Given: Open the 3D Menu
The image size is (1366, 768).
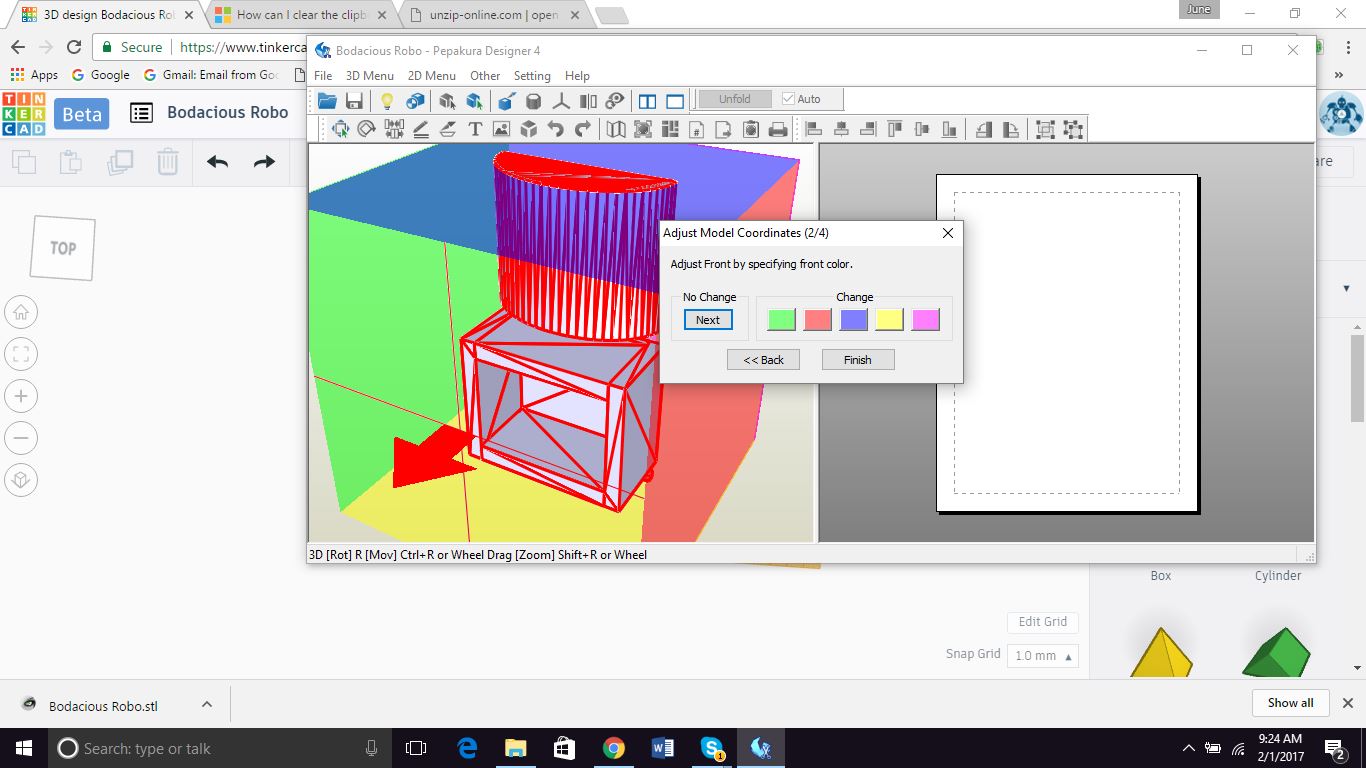Looking at the screenshot, I should pyautogui.click(x=370, y=76).
